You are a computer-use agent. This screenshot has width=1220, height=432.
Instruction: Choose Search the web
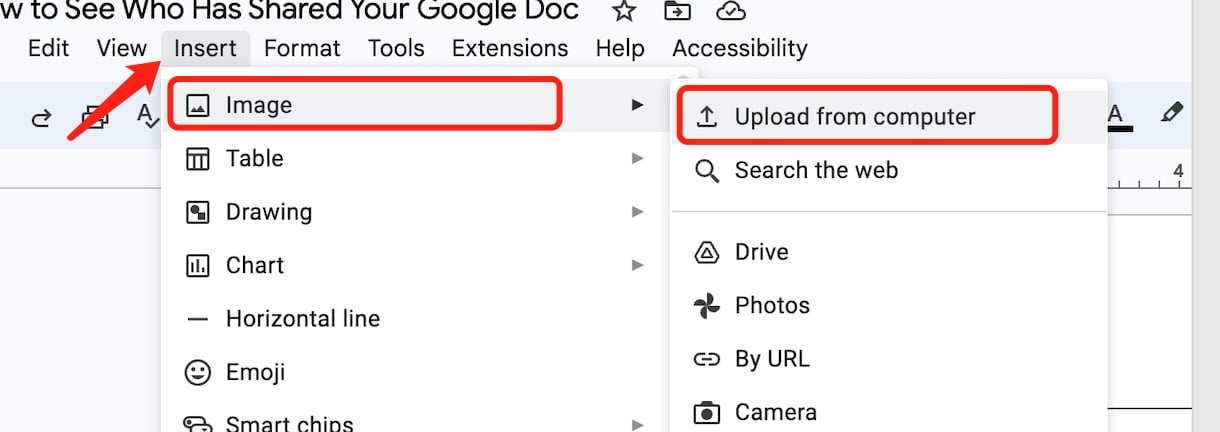click(x=889, y=170)
